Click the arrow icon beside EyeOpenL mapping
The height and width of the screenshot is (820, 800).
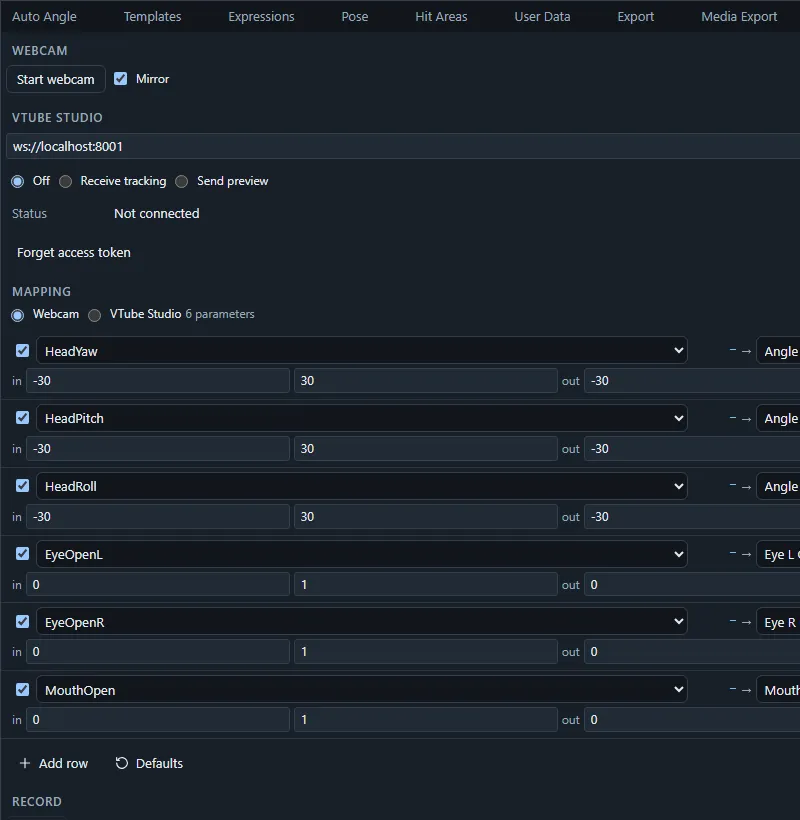[x=746, y=555]
